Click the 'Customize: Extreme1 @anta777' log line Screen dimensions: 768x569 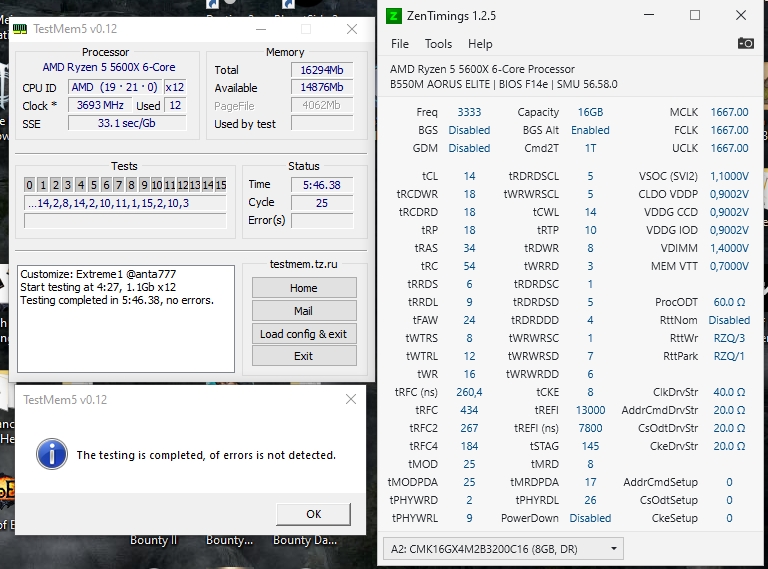click(98, 274)
